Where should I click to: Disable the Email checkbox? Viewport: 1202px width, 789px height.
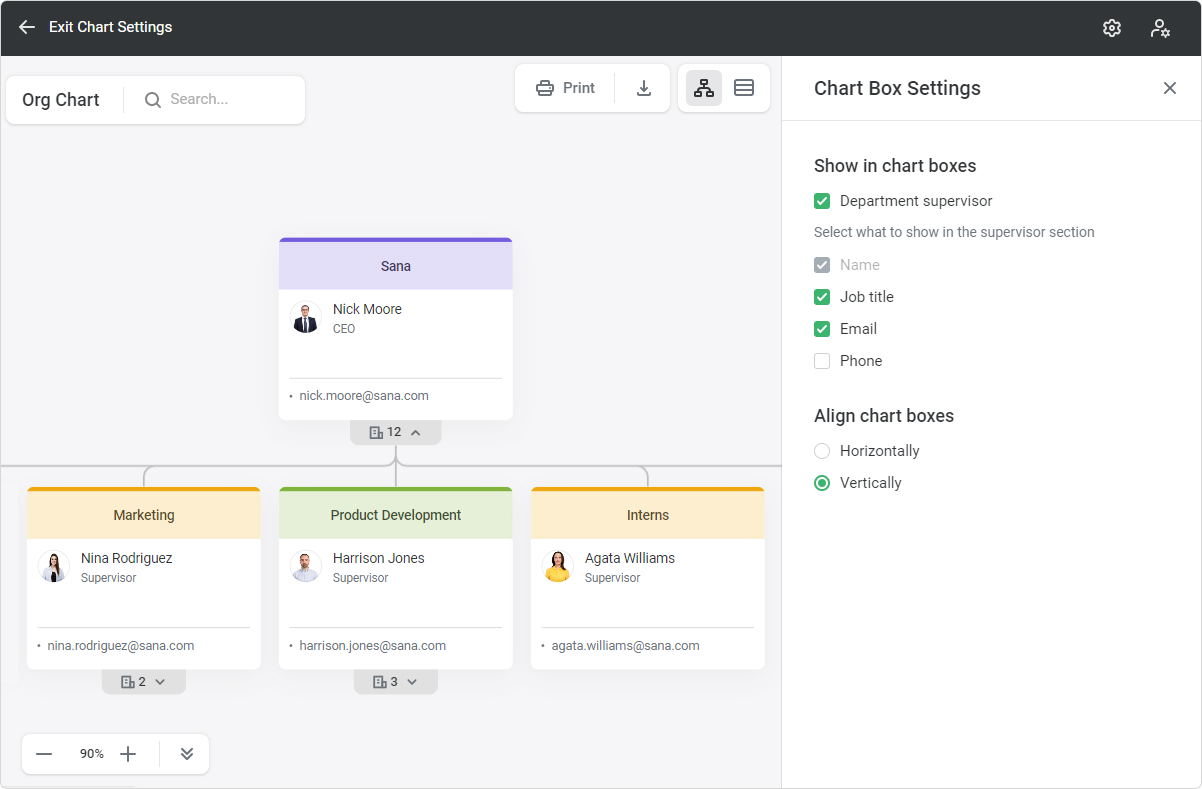tap(821, 328)
